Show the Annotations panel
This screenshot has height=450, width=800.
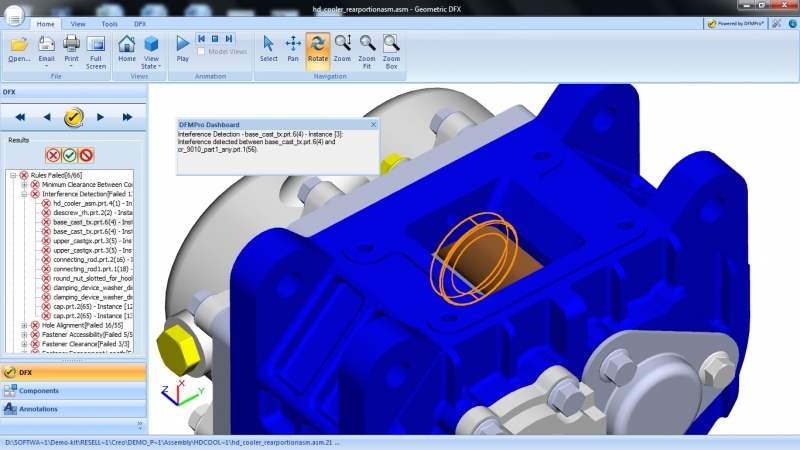(x=39, y=408)
